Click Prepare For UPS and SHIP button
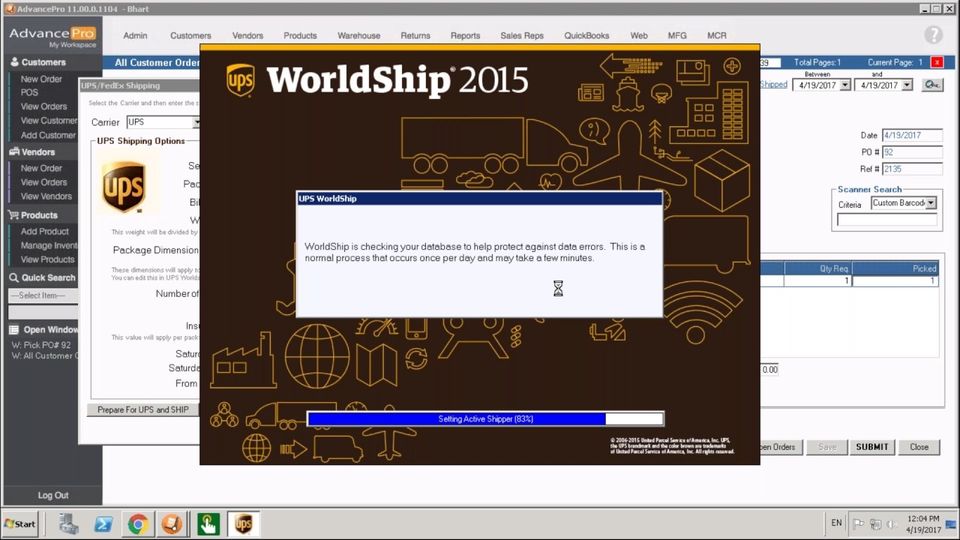This screenshot has height=540, width=960. (143, 410)
